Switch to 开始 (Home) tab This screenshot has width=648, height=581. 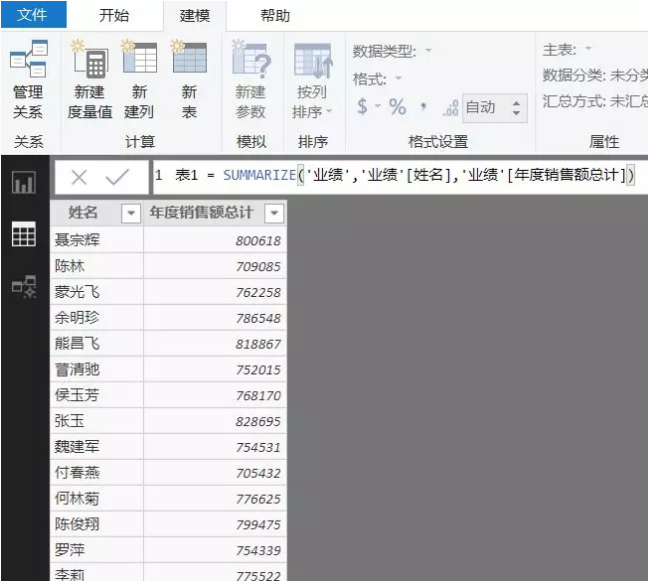tap(114, 15)
